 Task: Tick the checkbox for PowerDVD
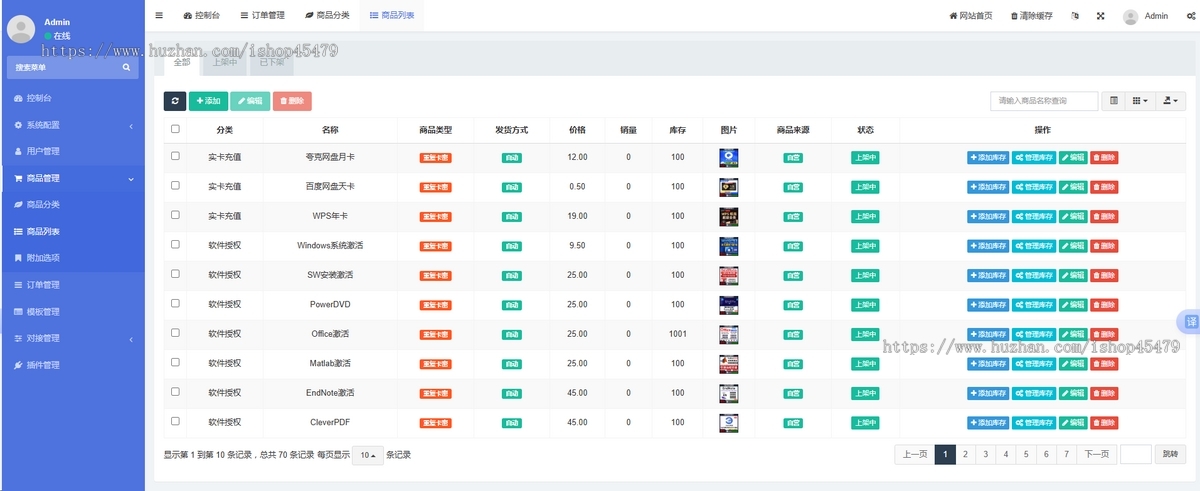pos(176,303)
